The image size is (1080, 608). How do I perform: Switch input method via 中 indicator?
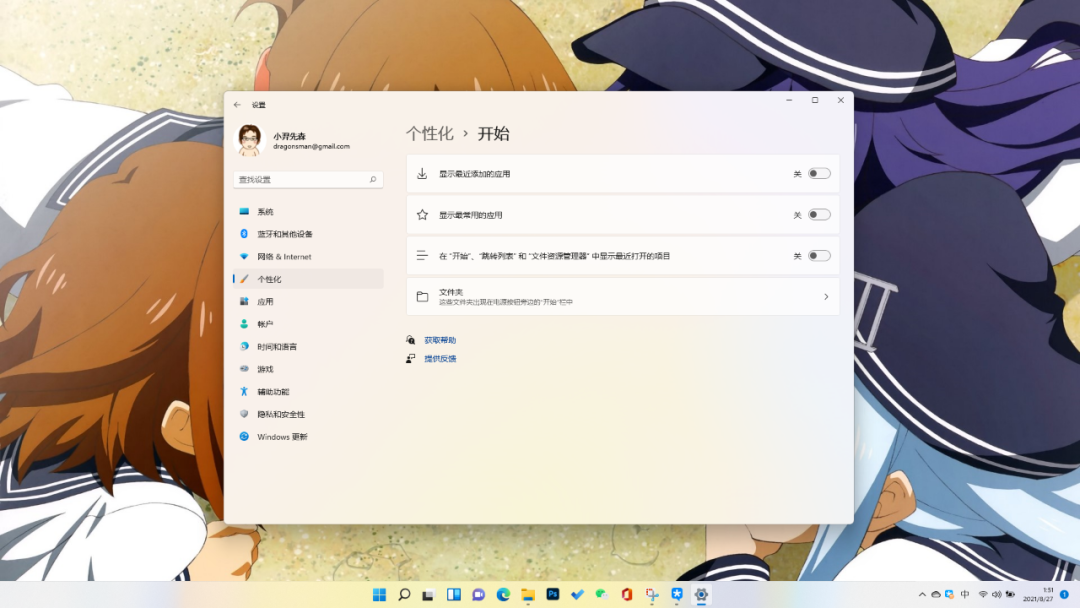tap(965, 594)
